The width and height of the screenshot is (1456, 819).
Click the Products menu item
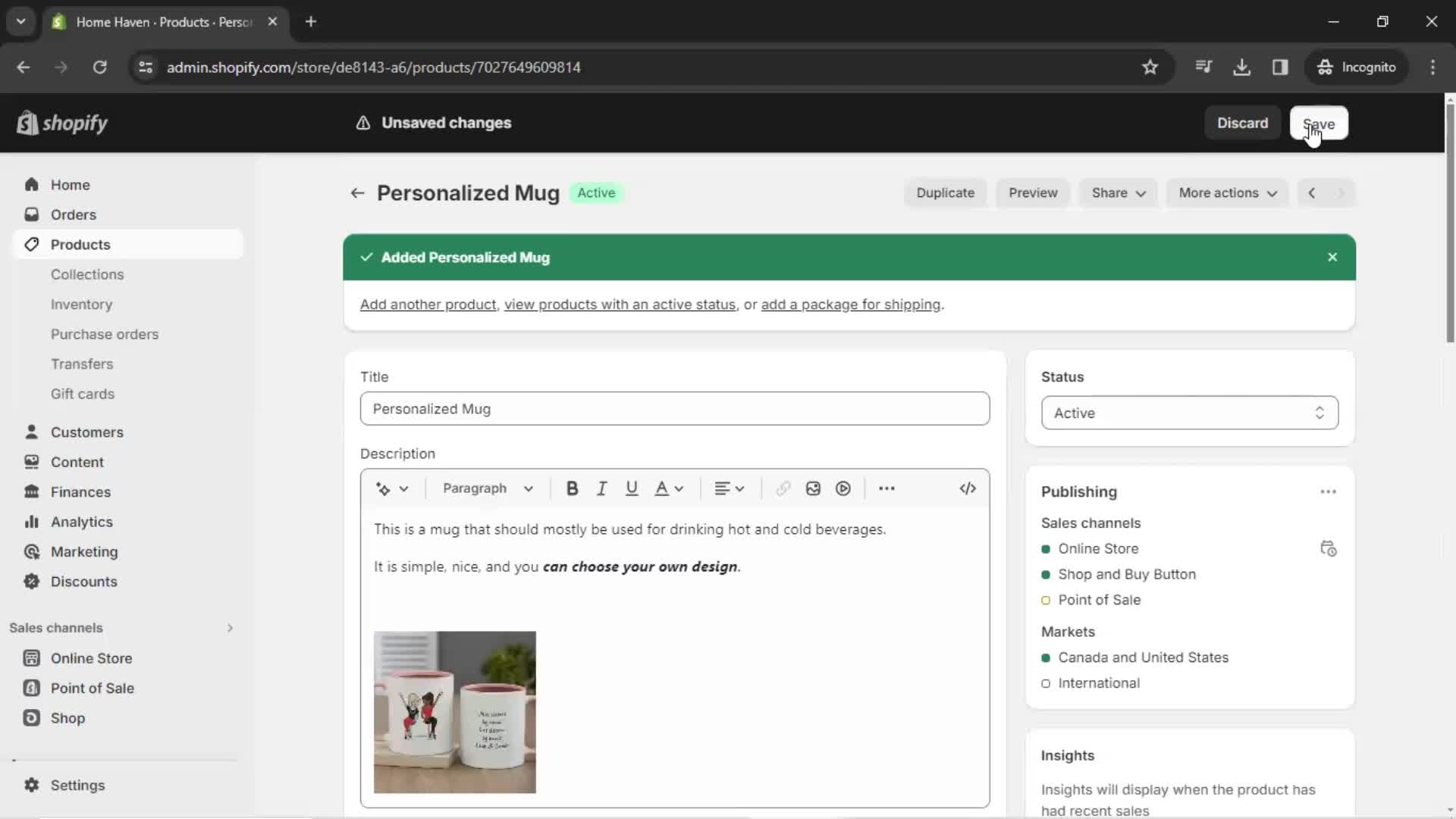pyautogui.click(x=80, y=244)
